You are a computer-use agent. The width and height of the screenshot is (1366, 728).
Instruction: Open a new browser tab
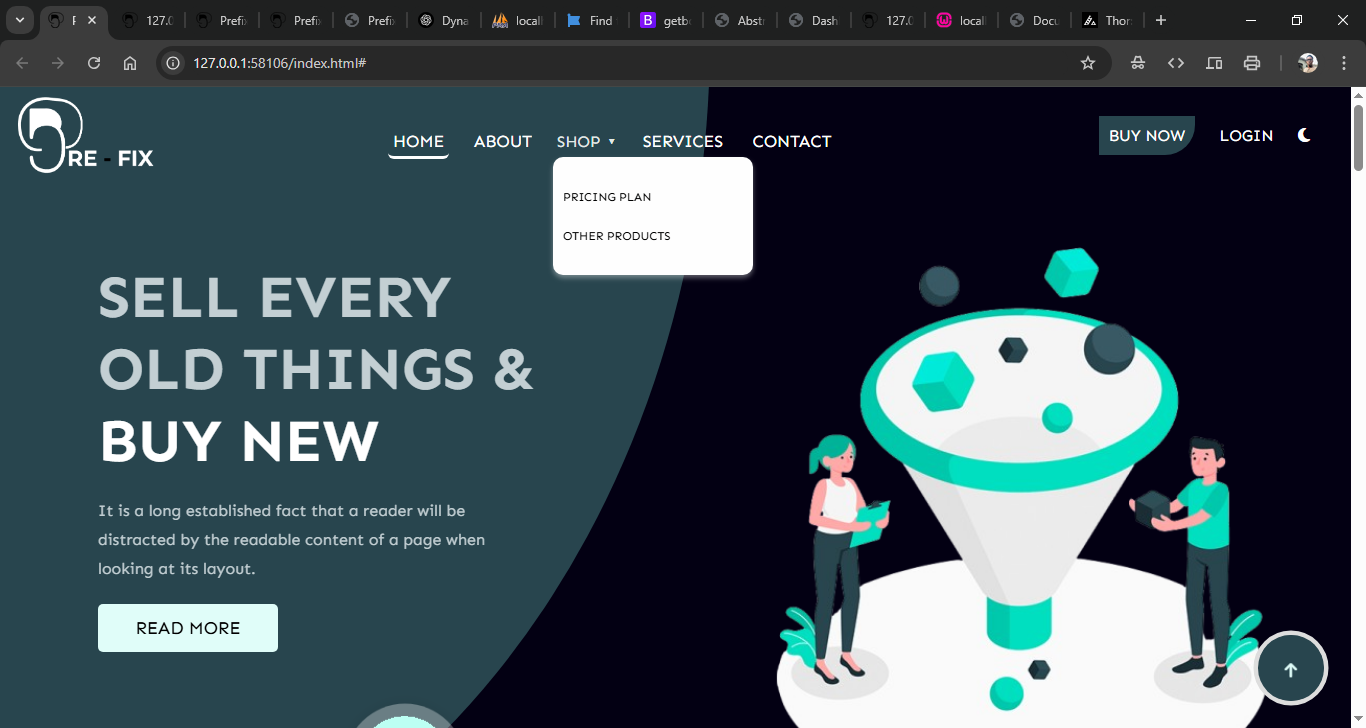[x=1161, y=20]
